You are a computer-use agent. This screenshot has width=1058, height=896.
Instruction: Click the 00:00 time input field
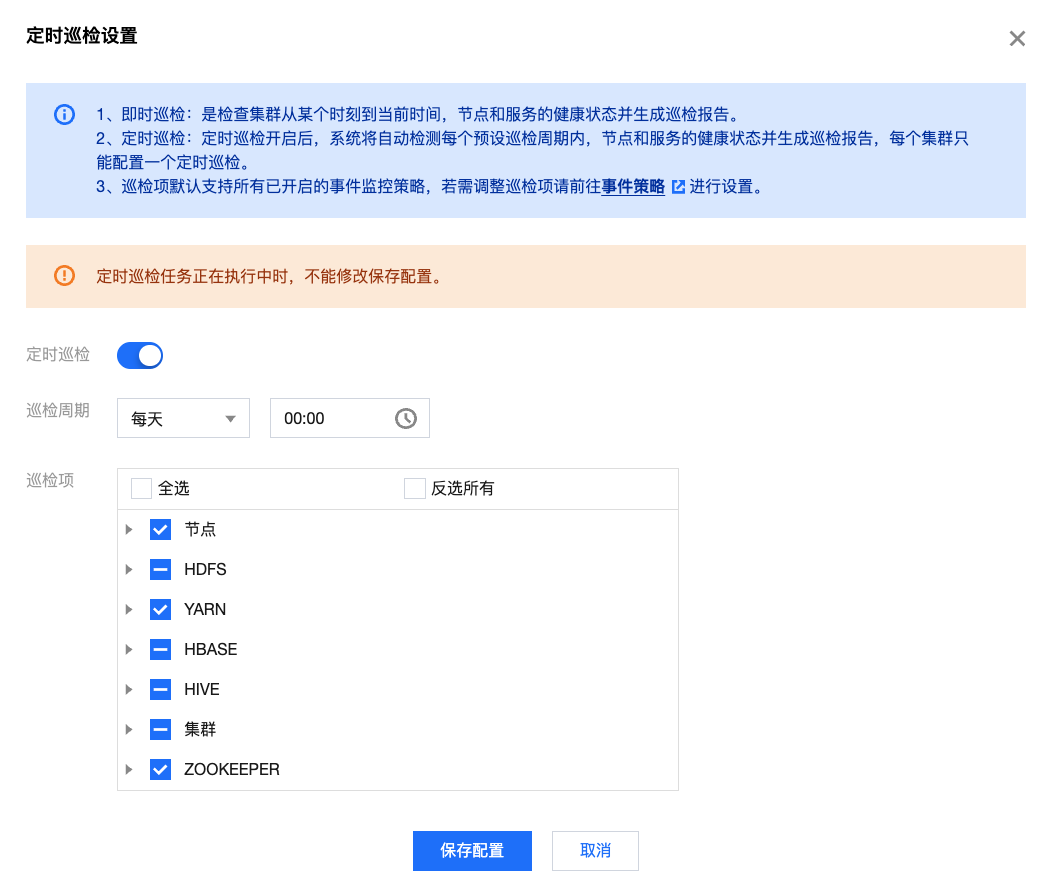[x=330, y=419]
